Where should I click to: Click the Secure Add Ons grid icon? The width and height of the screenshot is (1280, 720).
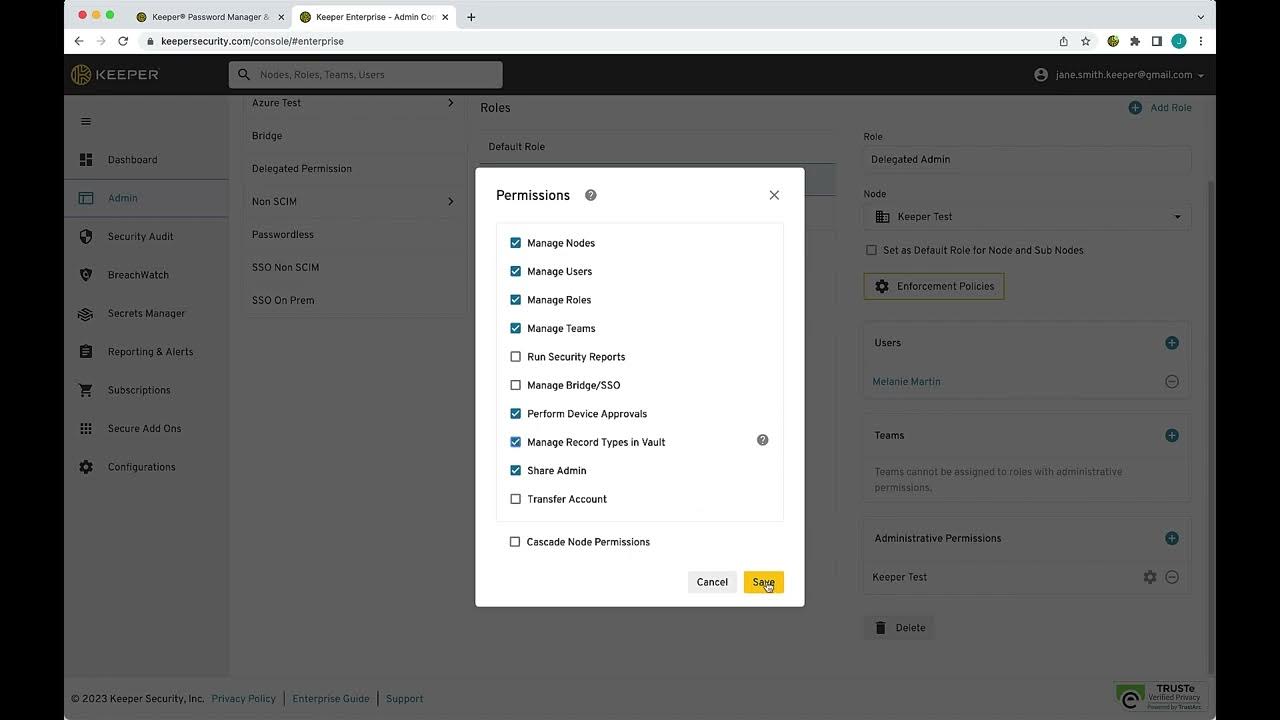click(86, 429)
